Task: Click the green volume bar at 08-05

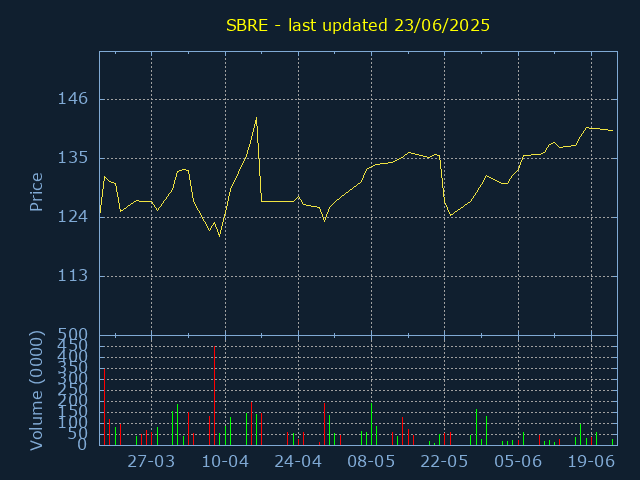Action: pos(371,424)
